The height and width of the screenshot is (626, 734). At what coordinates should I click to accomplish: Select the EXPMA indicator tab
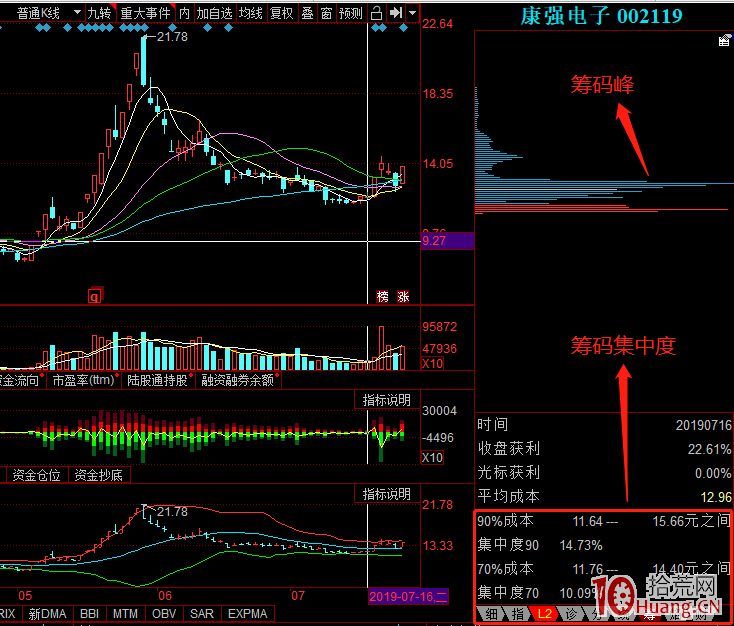pos(247,614)
